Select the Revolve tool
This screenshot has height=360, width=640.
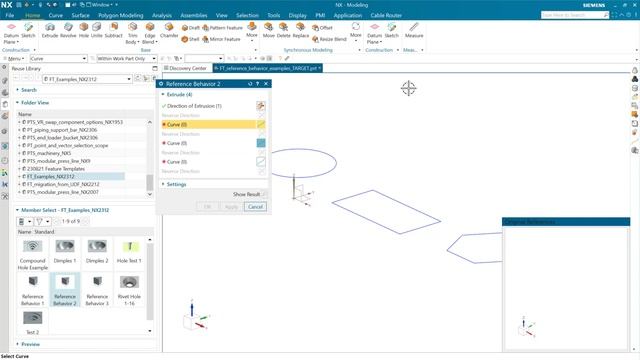click(68, 30)
